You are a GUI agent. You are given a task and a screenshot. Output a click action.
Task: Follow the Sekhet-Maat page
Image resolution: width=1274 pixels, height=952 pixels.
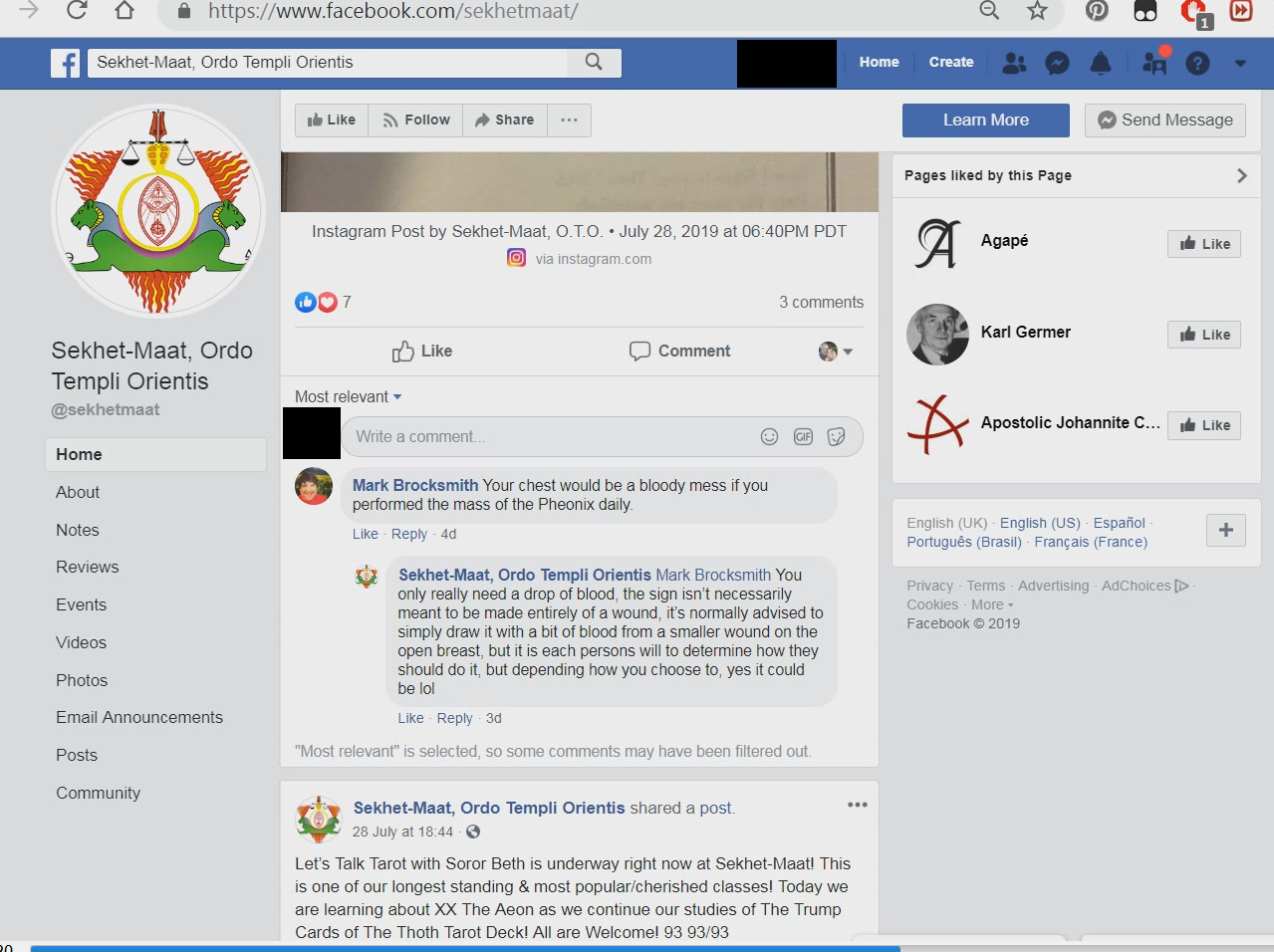coord(416,119)
